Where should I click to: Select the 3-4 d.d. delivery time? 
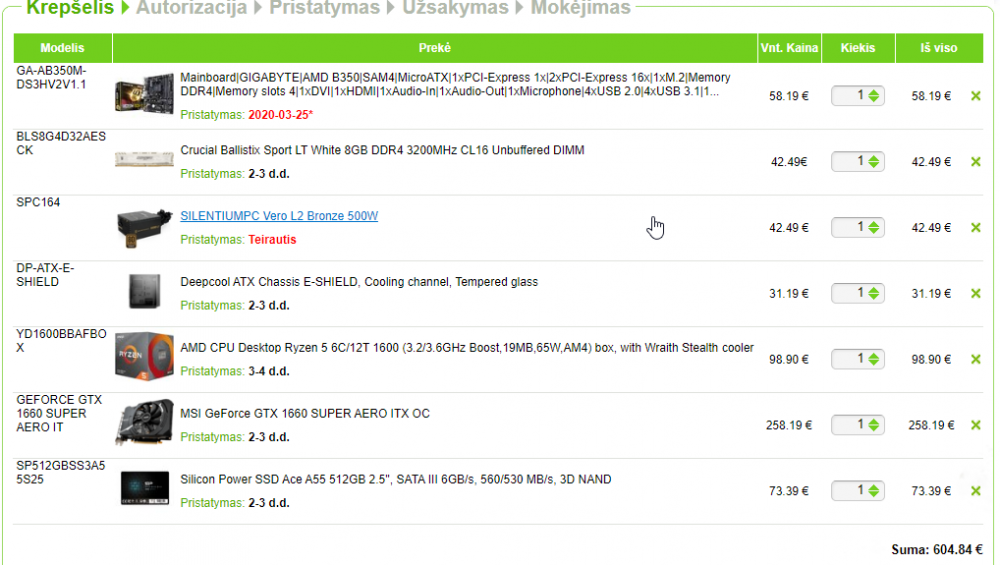(268, 372)
